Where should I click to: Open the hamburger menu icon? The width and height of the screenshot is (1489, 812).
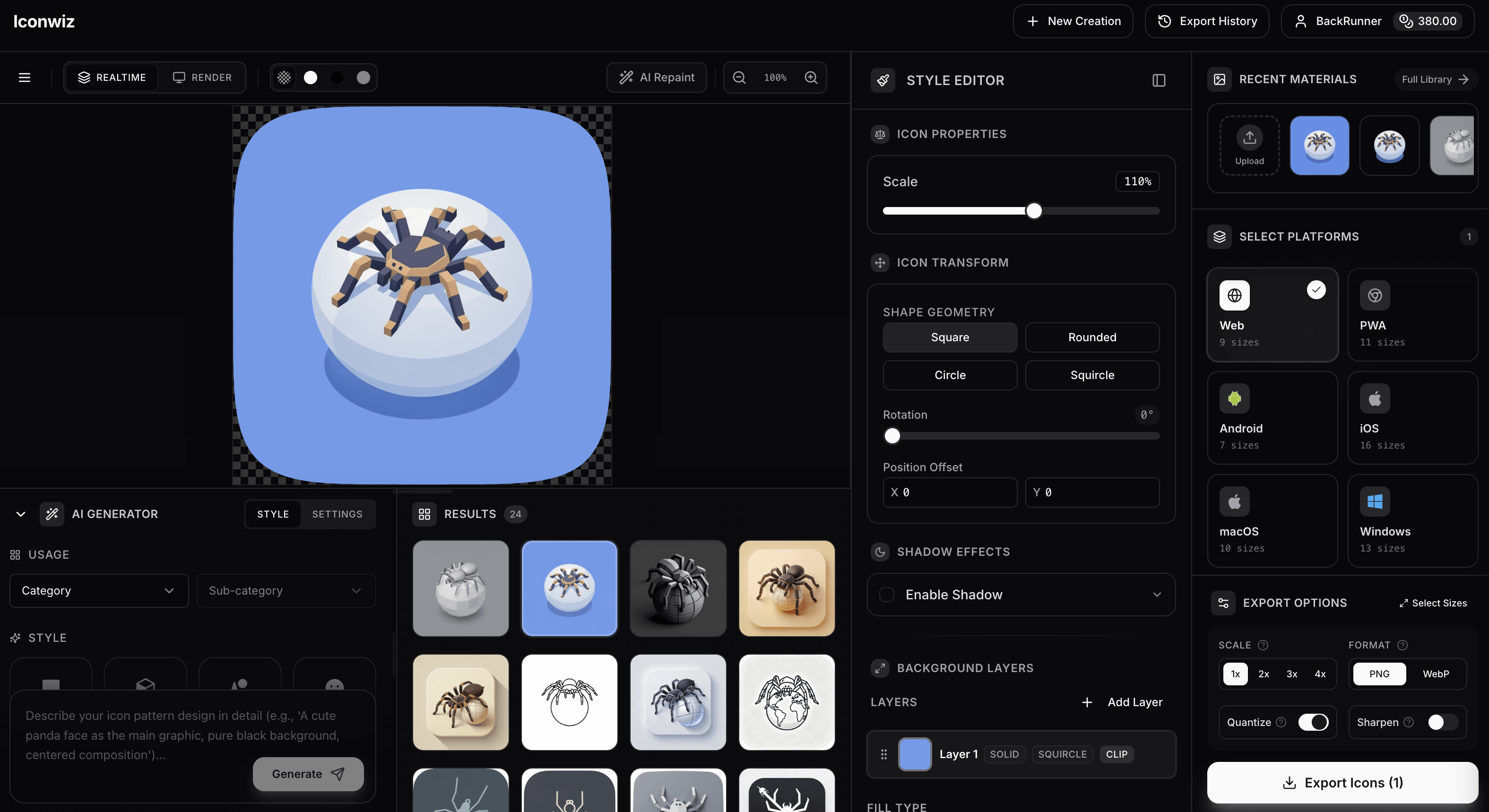click(24, 78)
